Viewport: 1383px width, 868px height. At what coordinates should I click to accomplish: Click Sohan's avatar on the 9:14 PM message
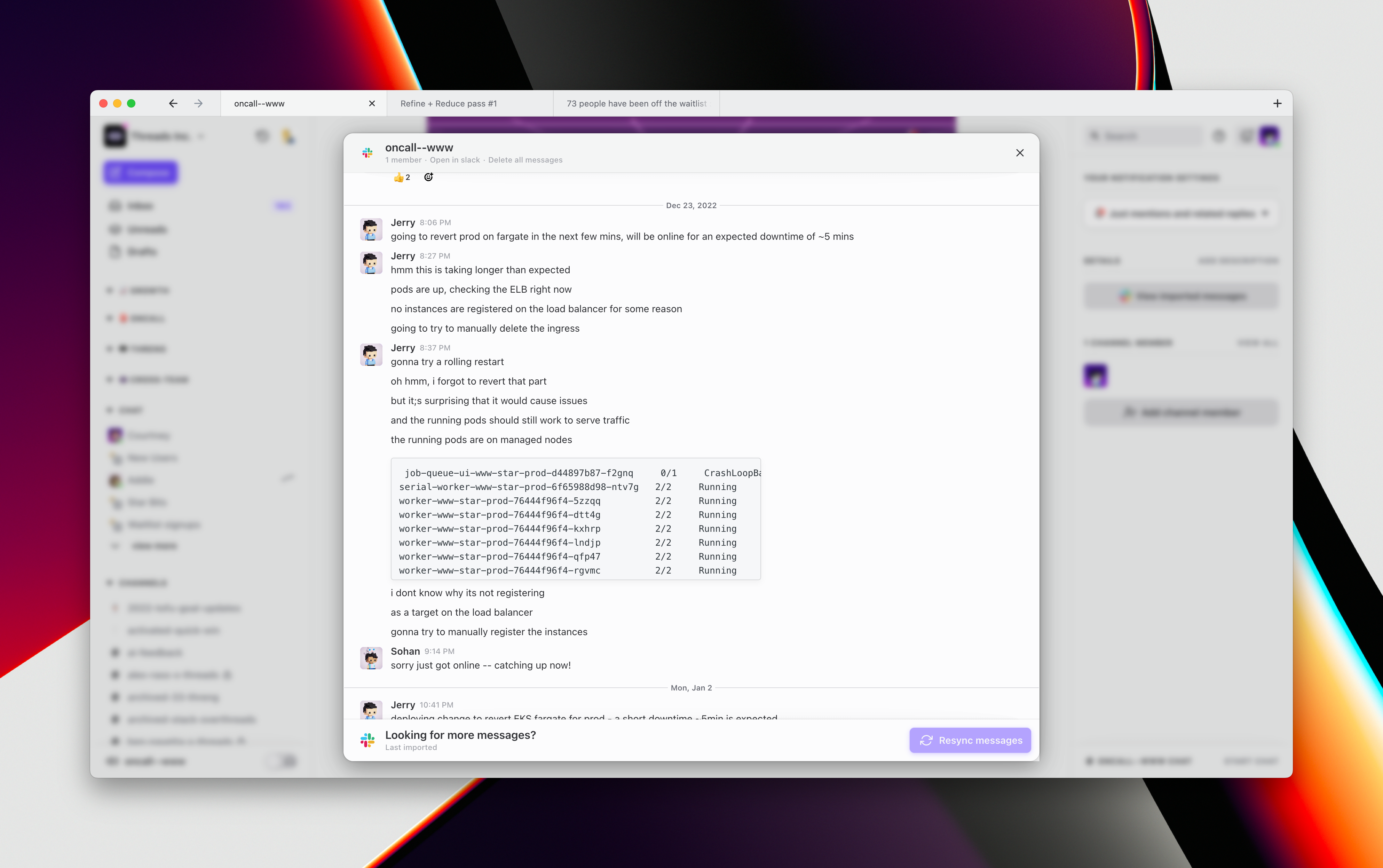[371, 658]
